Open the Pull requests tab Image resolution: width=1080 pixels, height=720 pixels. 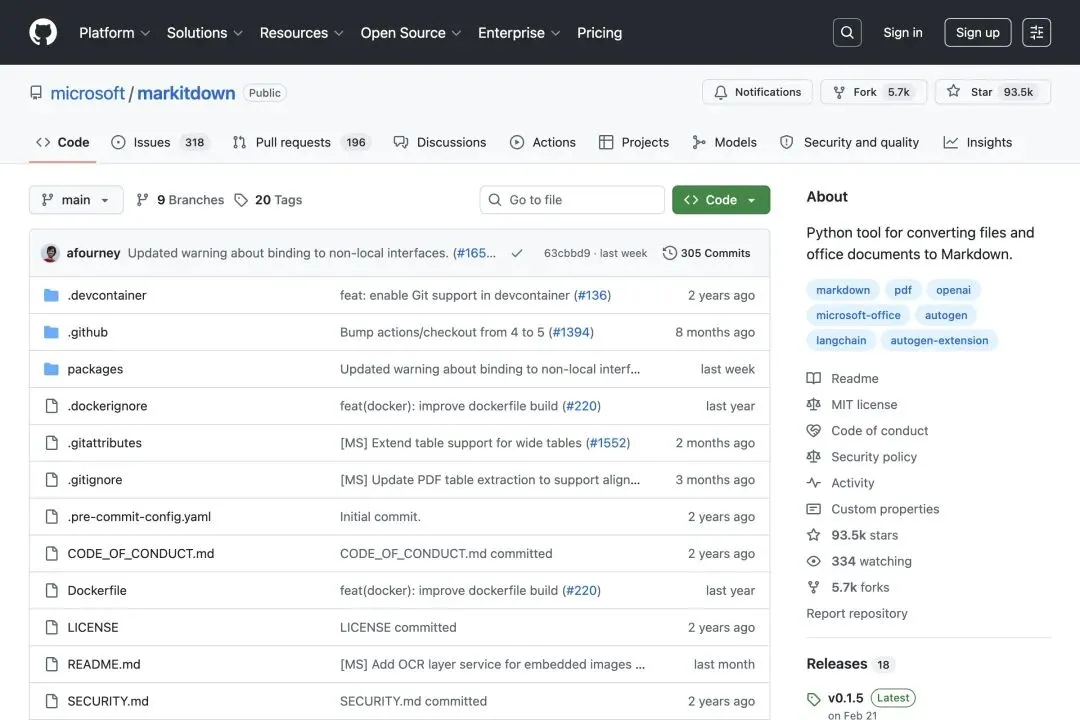click(292, 142)
